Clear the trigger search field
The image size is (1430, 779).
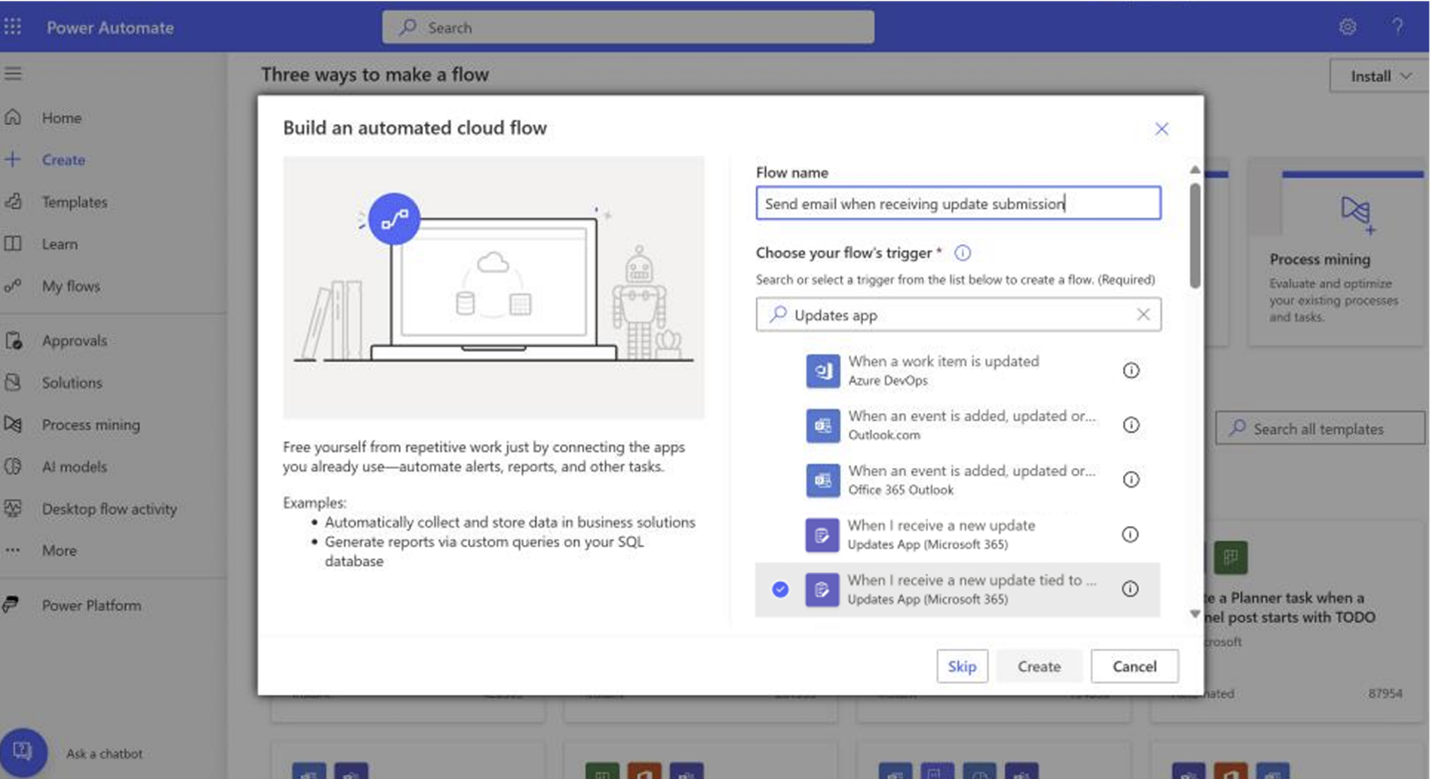[x=1142, y=314]
